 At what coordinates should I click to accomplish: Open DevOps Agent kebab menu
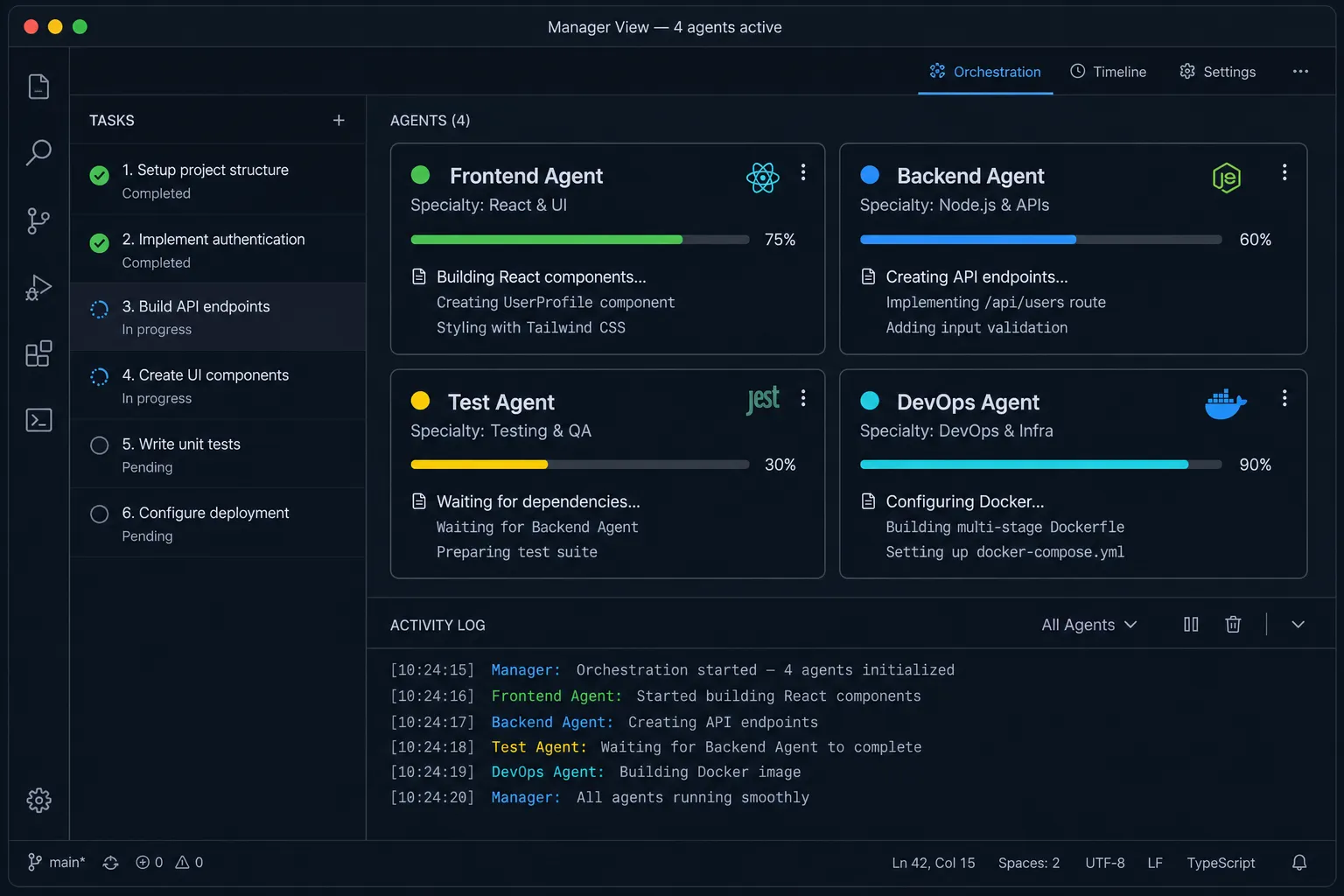point(1284,398)
